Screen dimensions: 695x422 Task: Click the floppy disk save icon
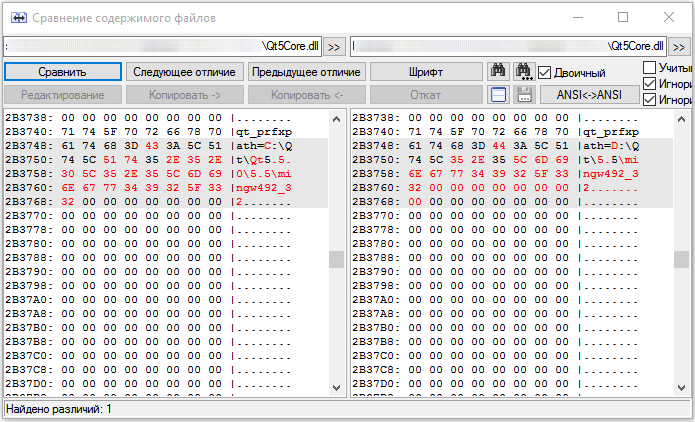(x=524, y=95)
